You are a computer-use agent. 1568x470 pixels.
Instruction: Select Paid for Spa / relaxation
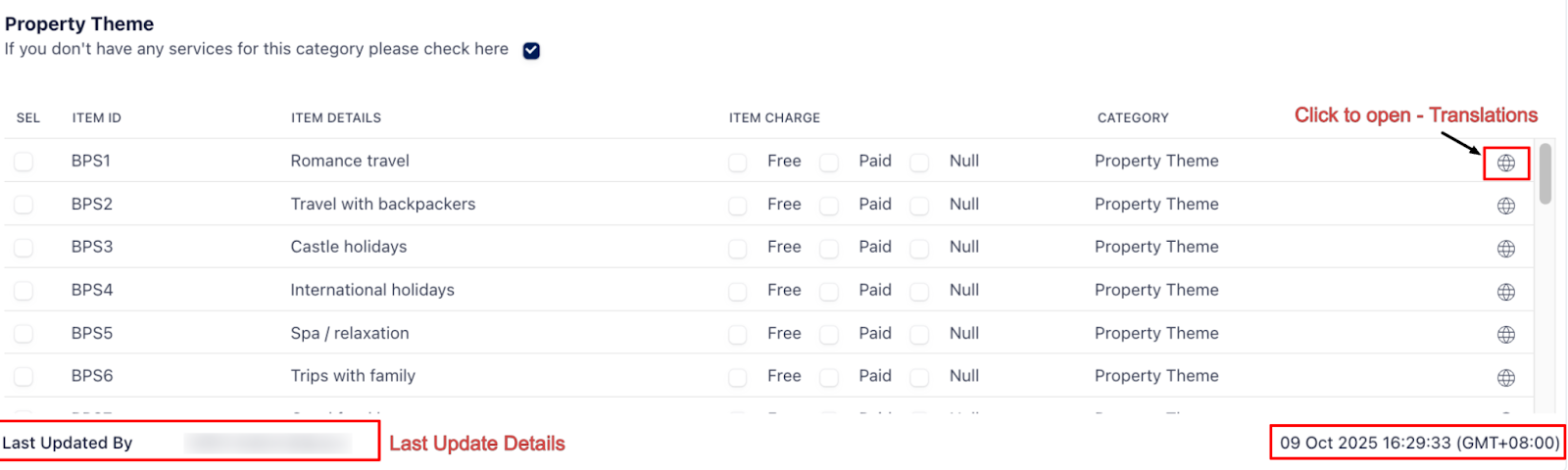829,335
